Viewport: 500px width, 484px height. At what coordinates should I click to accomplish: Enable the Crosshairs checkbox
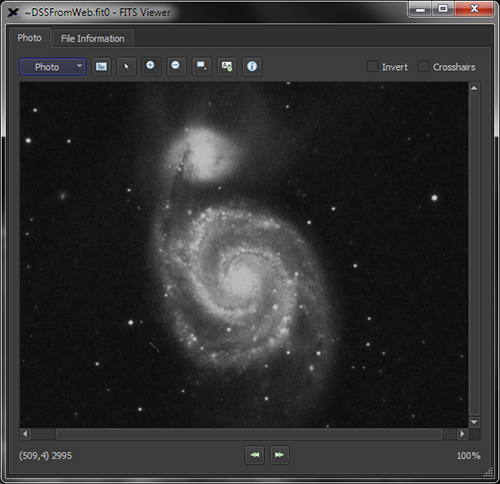click(424, 66)
